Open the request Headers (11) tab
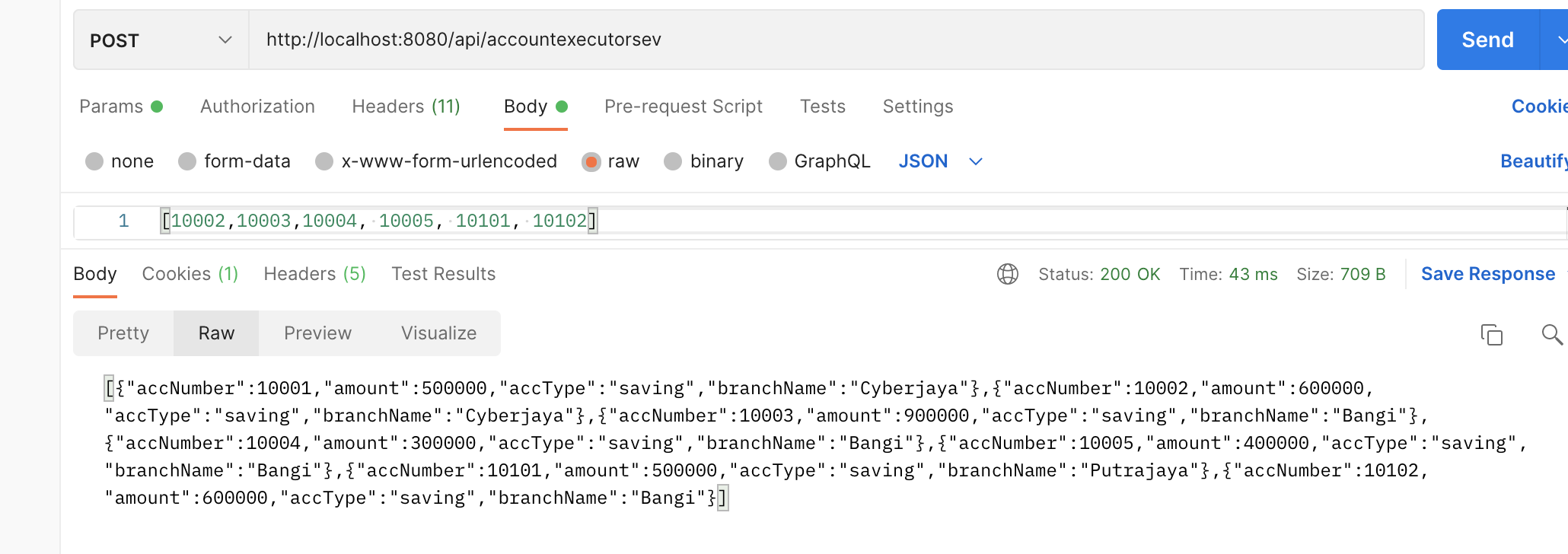 [x=406, y=107]
